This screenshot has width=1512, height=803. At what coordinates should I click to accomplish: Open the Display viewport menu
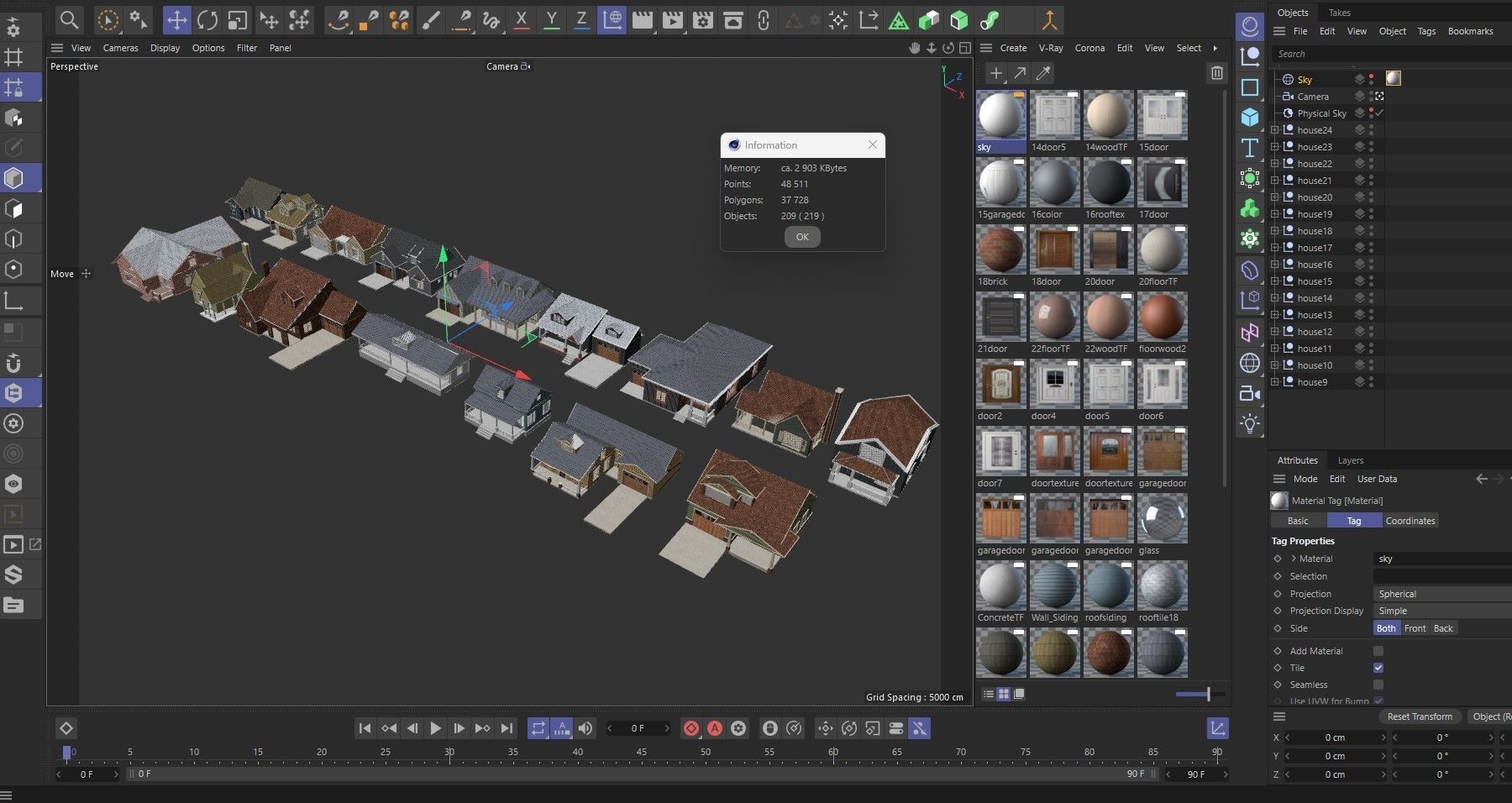165,48
